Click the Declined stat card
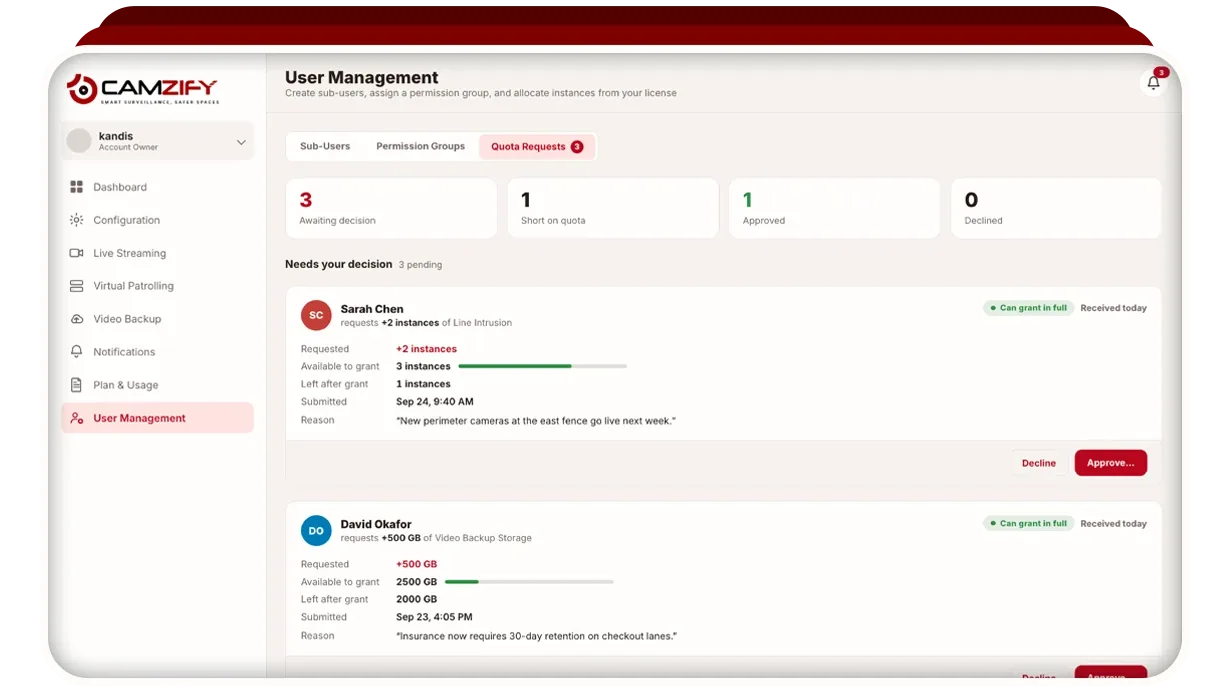The height and width of the screenshot is (692, 1229). [1056, 208]
